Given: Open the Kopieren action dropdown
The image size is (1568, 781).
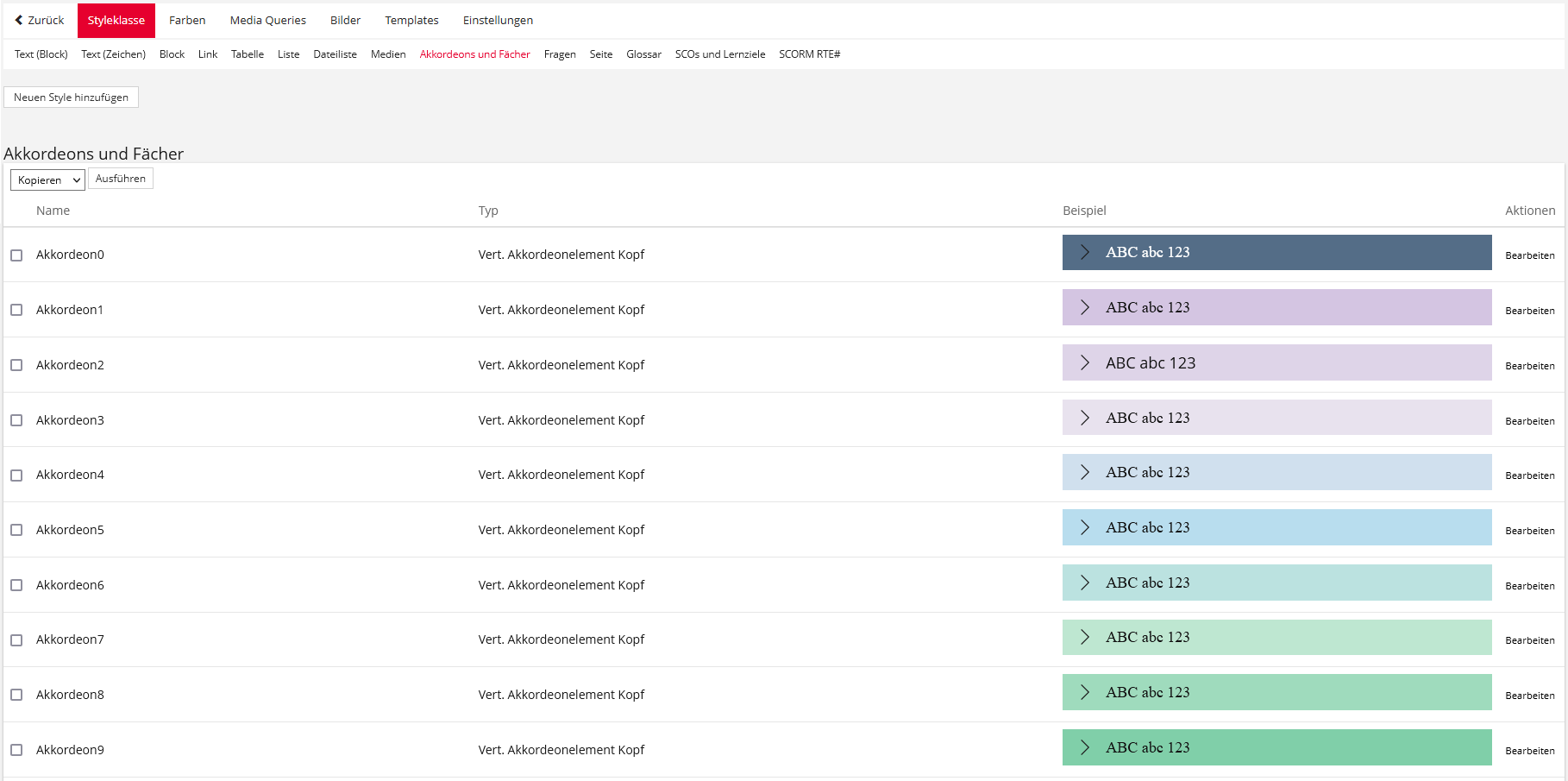Looking at the screenshot, I should pyautogui.click(x=47, y=180).
